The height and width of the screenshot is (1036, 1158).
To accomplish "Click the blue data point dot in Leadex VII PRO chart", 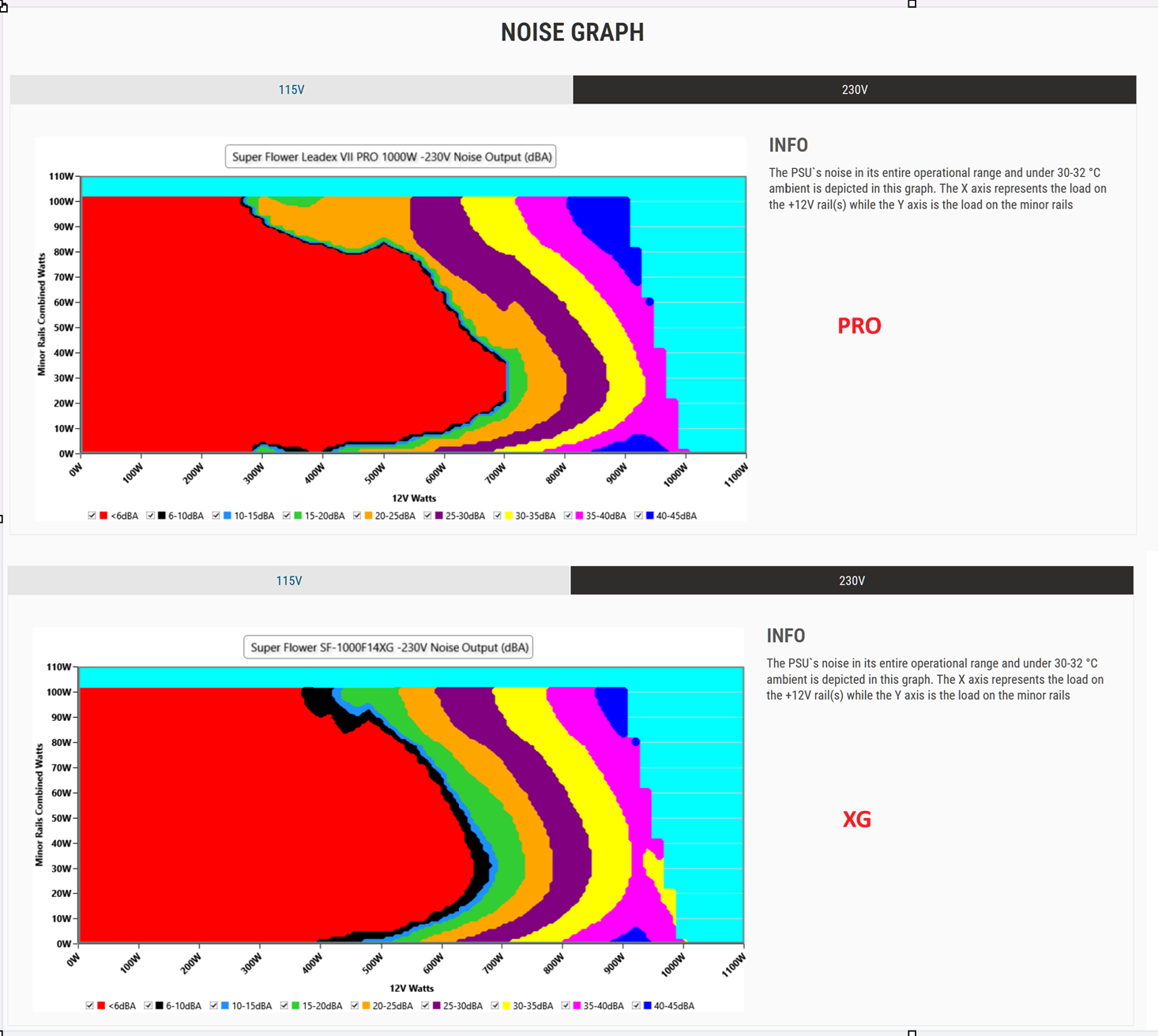I will (x=649, y=302).
